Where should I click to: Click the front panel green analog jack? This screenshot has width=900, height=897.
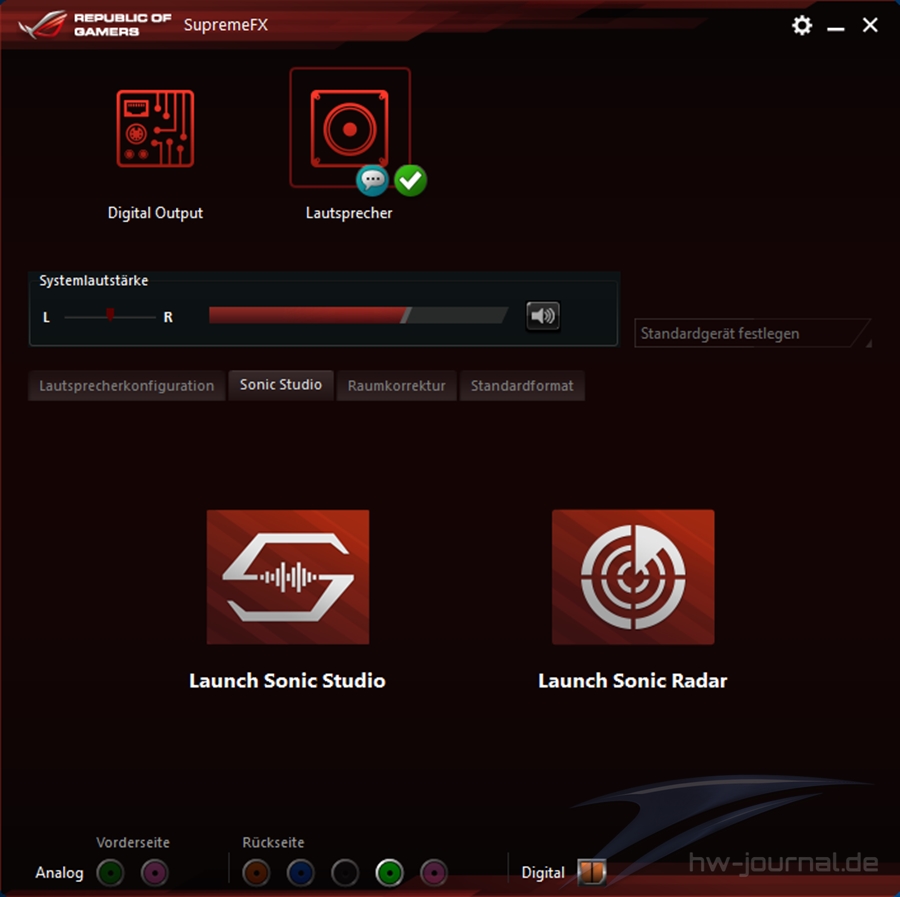[110, 873]
